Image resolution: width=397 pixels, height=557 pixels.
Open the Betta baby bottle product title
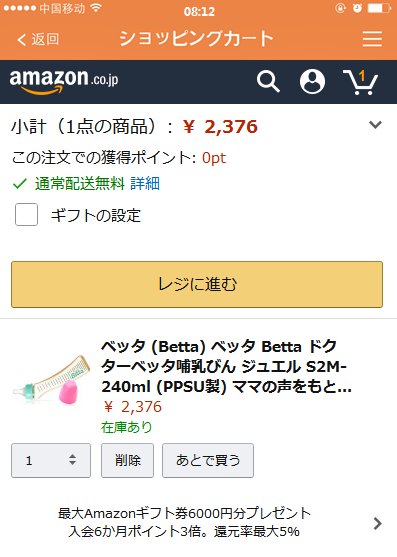tap(226, 367)
